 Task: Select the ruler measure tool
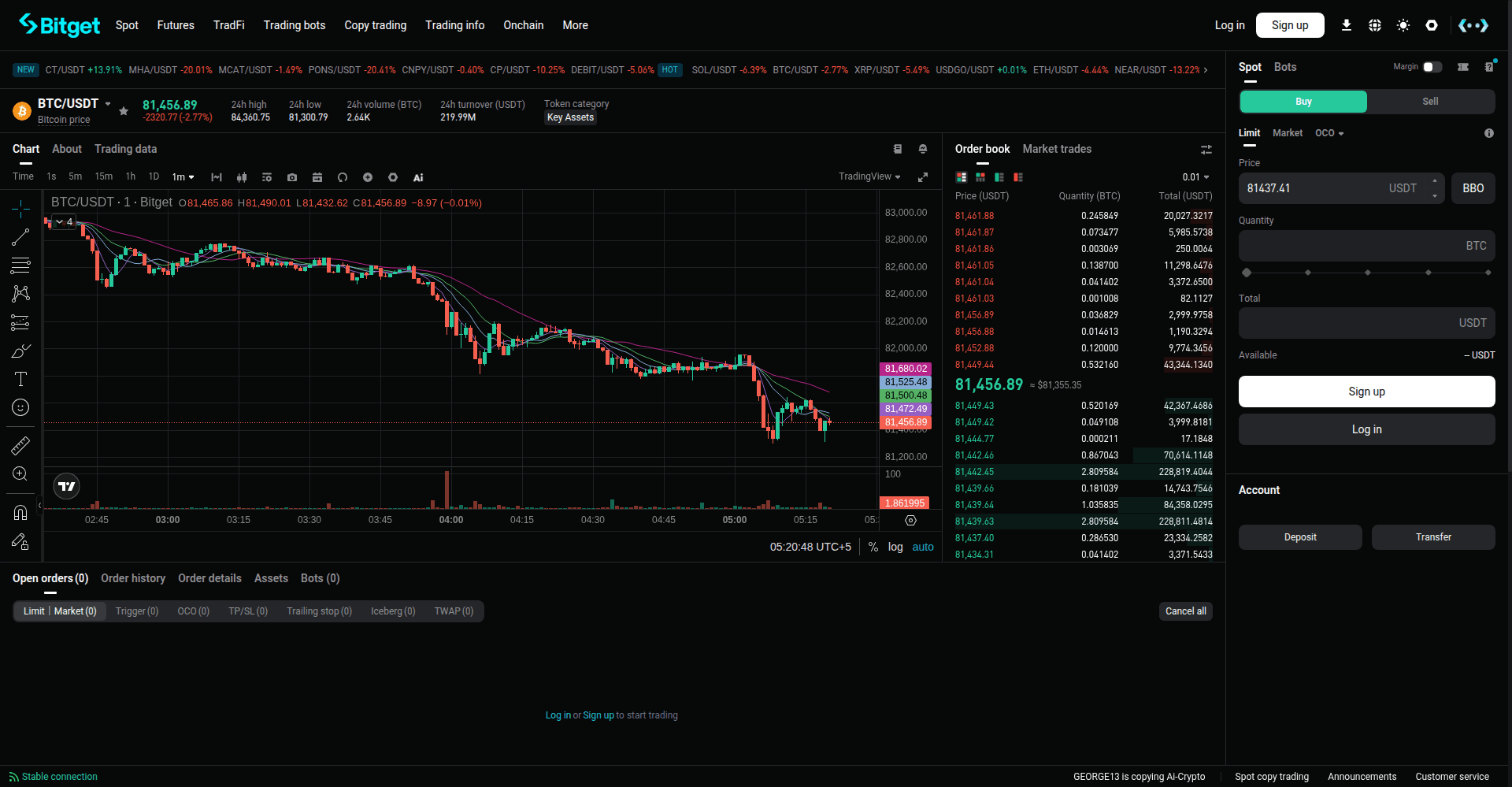pos(20,445)
